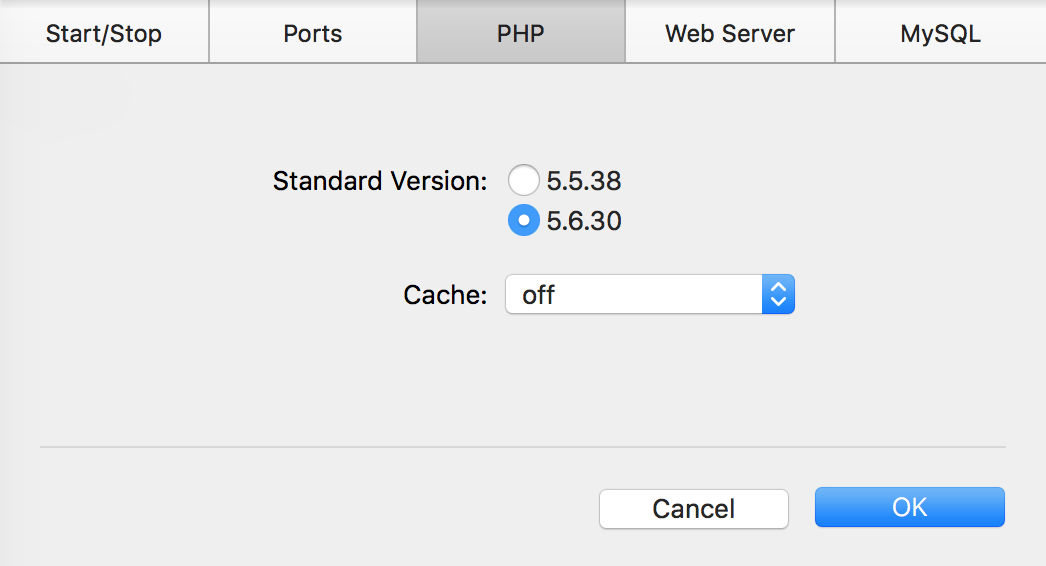Select the 5.5.38 radio button
The height and width of the screenshot is (566, 1046).
524,181
